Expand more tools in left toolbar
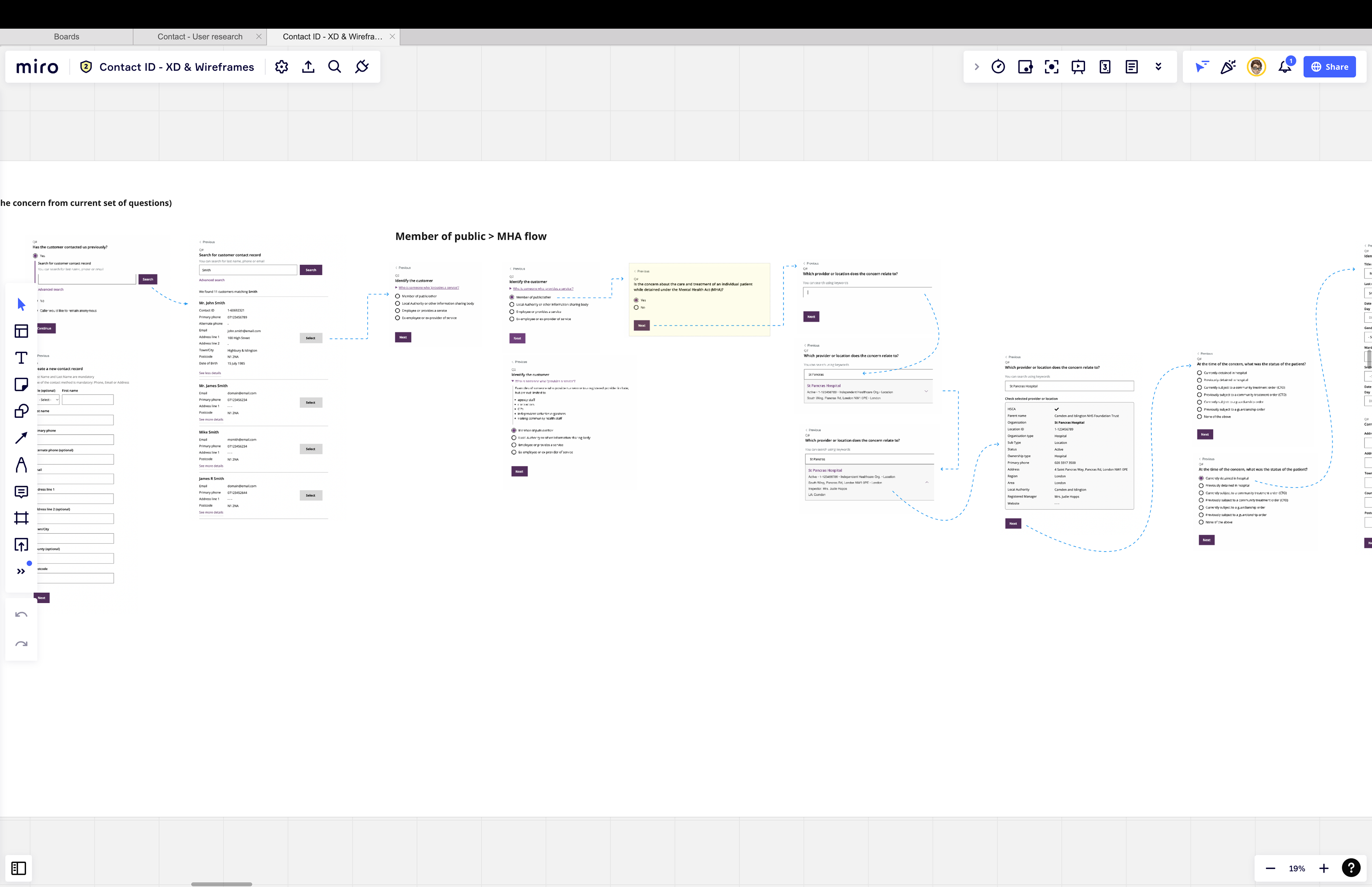The width and height of the screenshot is (1372, 887). pyautogui.click(x=21, y=571)
